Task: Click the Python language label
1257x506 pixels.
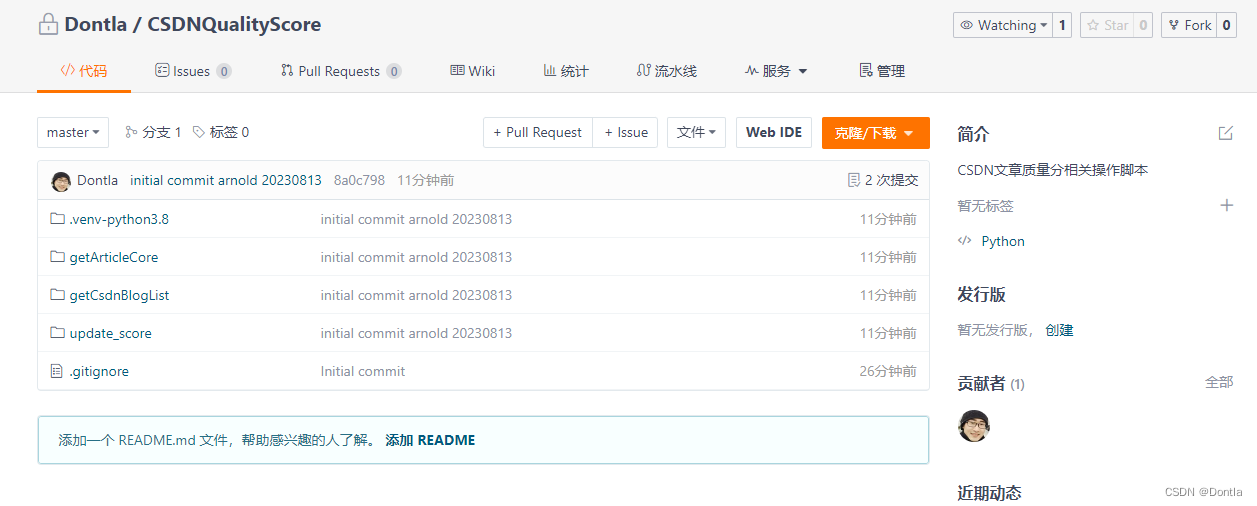Action: (1003, 241)
